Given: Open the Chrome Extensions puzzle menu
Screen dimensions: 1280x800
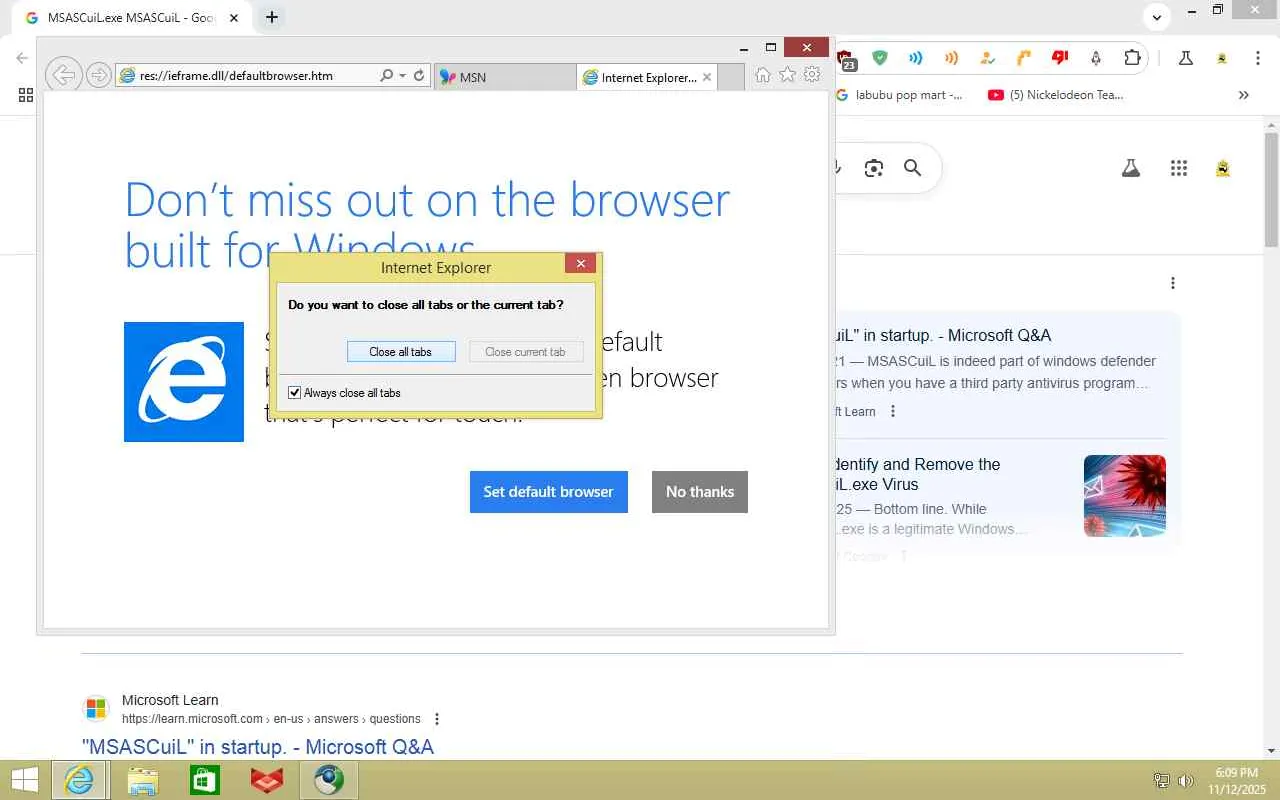Looking at the screenshot, I should click(x=1132, y=58).
